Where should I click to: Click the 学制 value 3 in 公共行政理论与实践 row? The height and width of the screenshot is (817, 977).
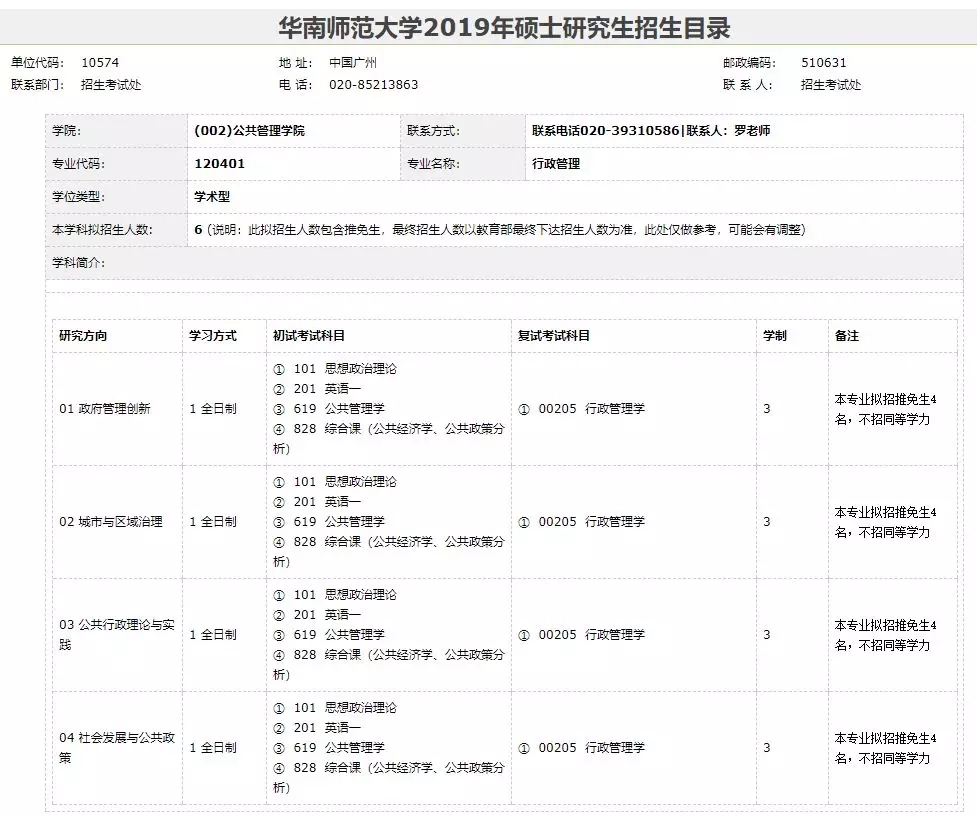click(767, 634)
